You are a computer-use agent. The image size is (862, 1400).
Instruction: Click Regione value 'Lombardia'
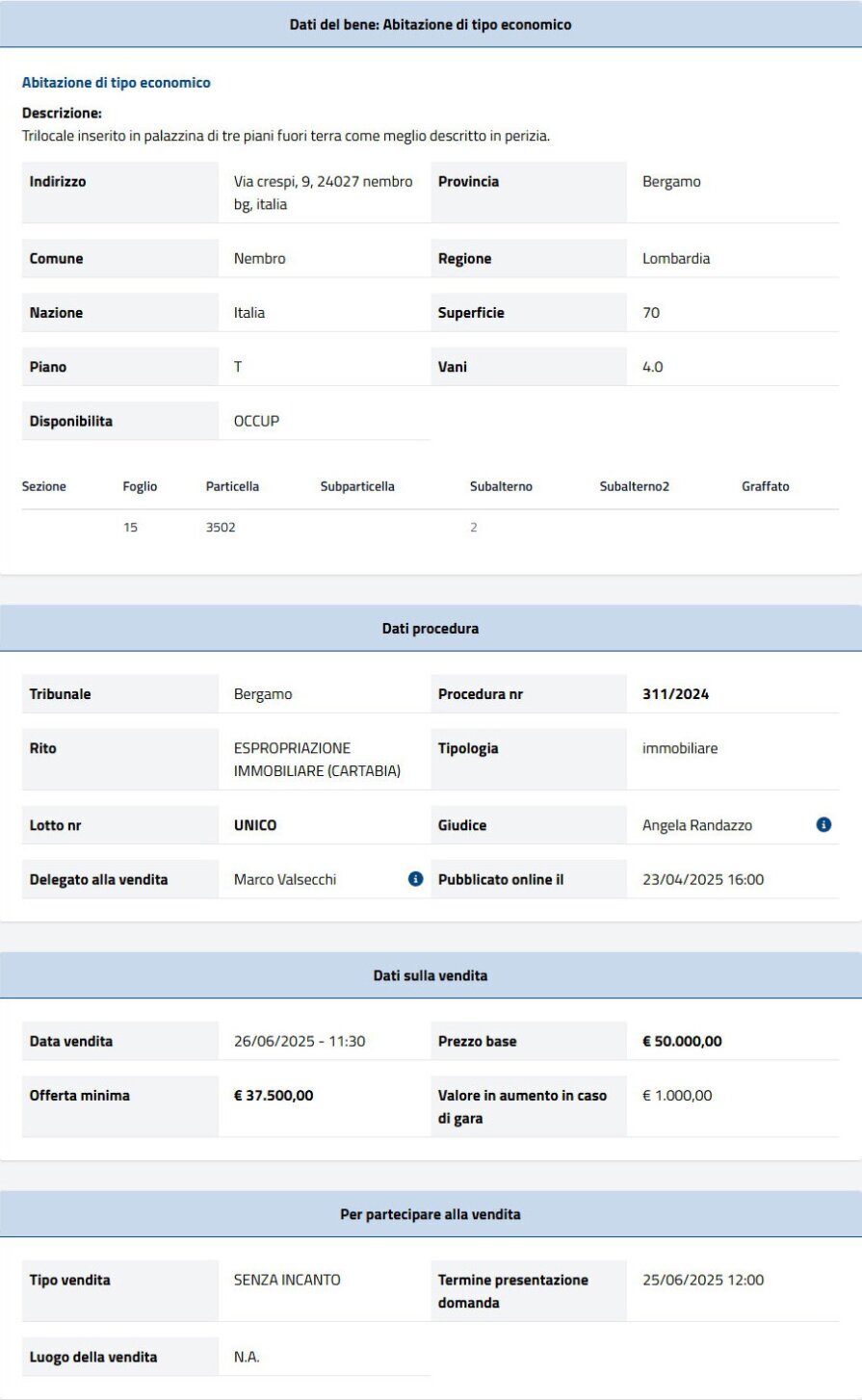pos(676,259)
